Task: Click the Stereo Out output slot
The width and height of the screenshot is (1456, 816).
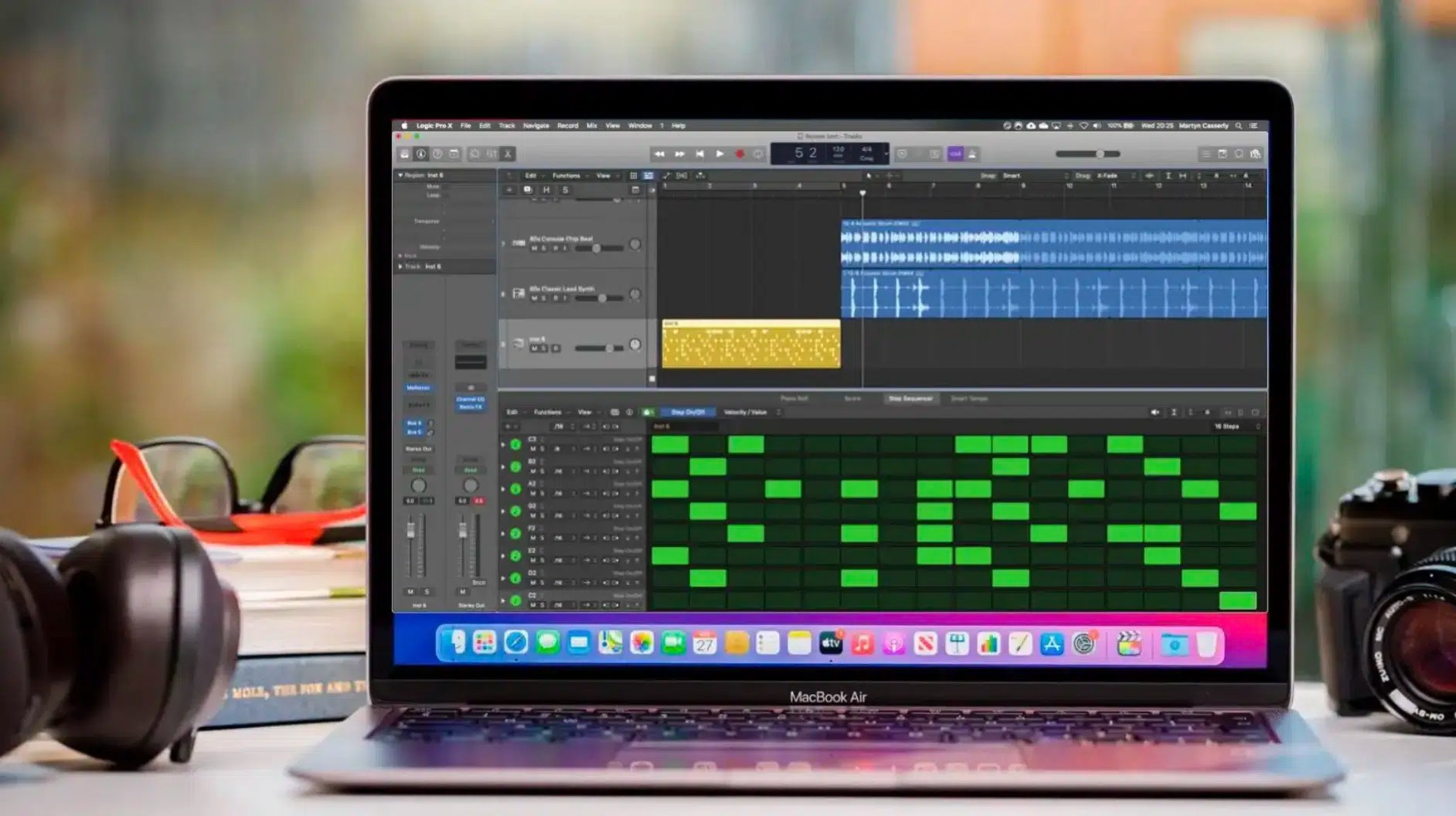Action: 418,449
